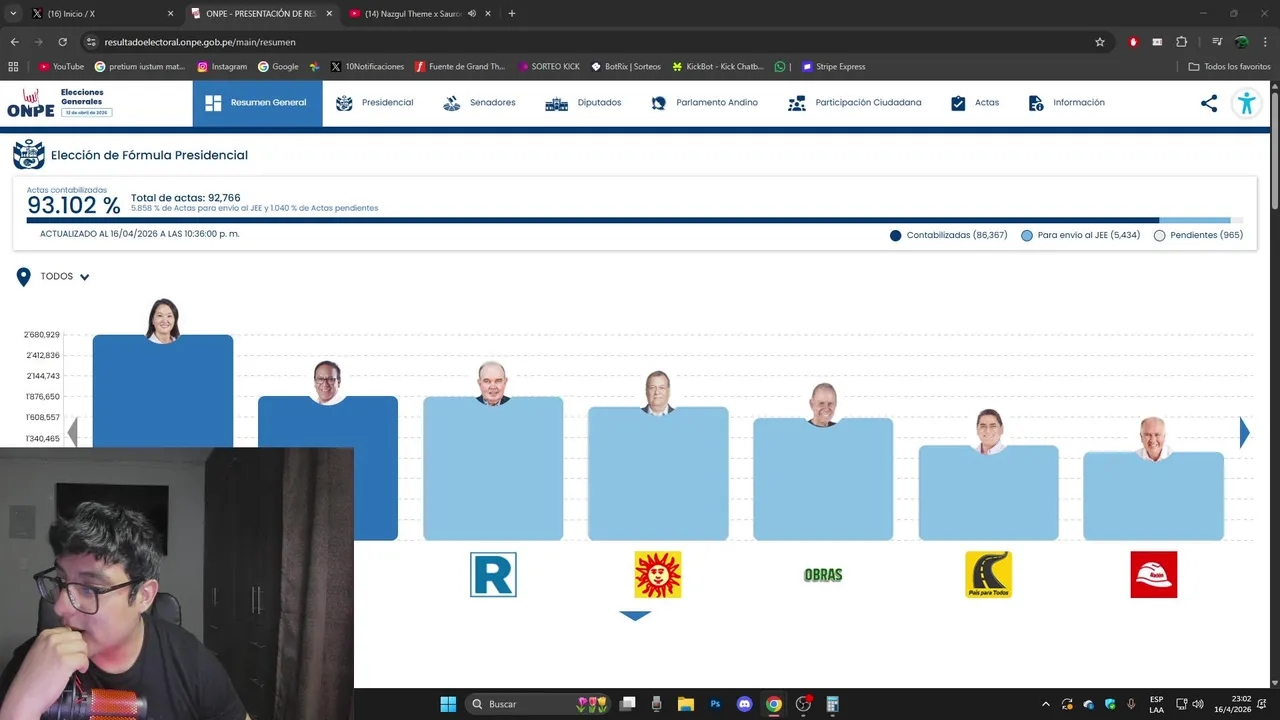Open the Google bookmark

tap(278, 67)
